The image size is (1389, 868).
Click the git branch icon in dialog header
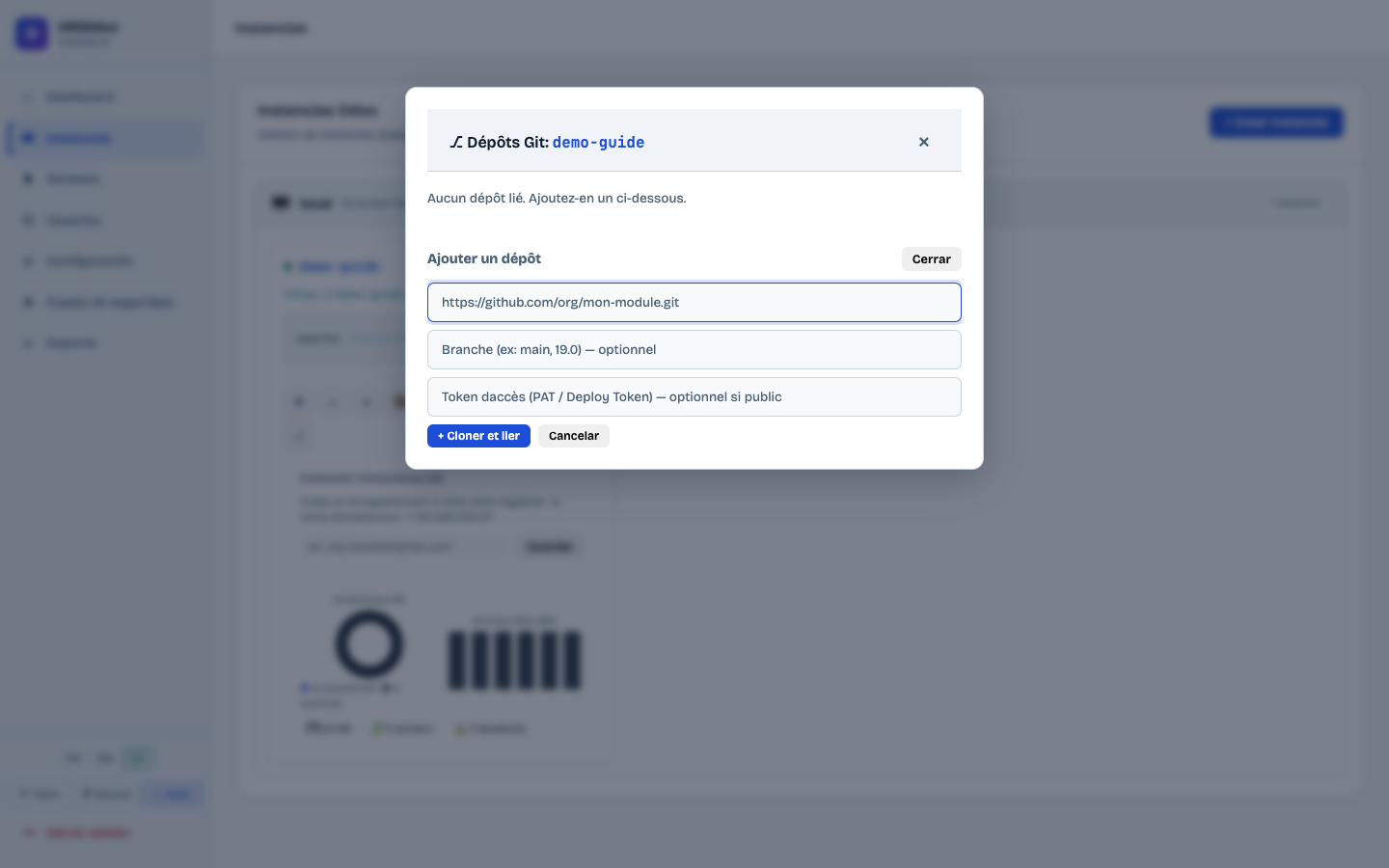point(456,142)
